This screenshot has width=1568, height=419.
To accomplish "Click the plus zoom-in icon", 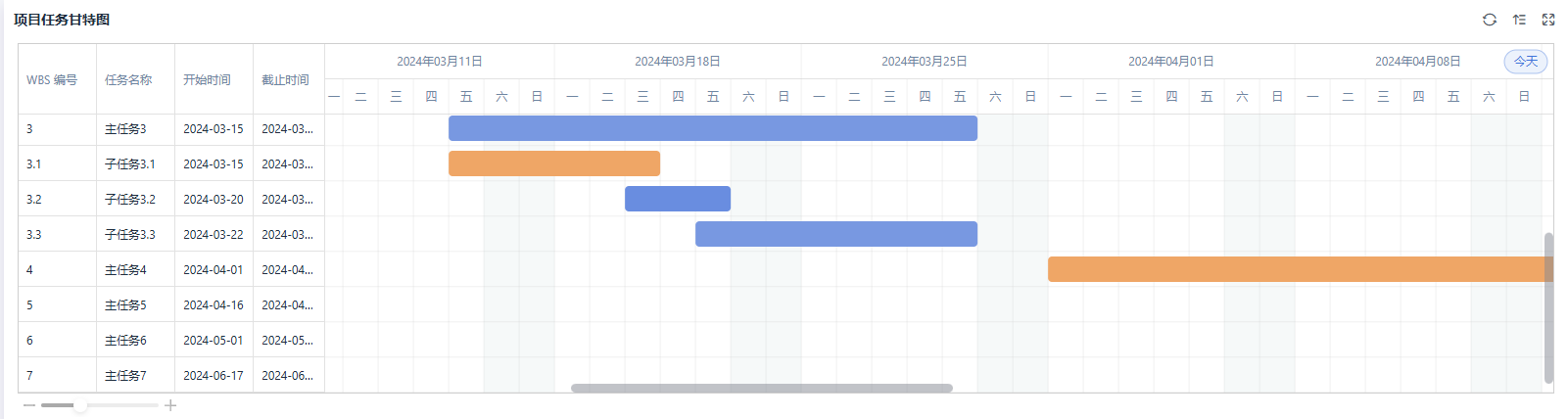I will pyautogui.click(x=170, y=405).
